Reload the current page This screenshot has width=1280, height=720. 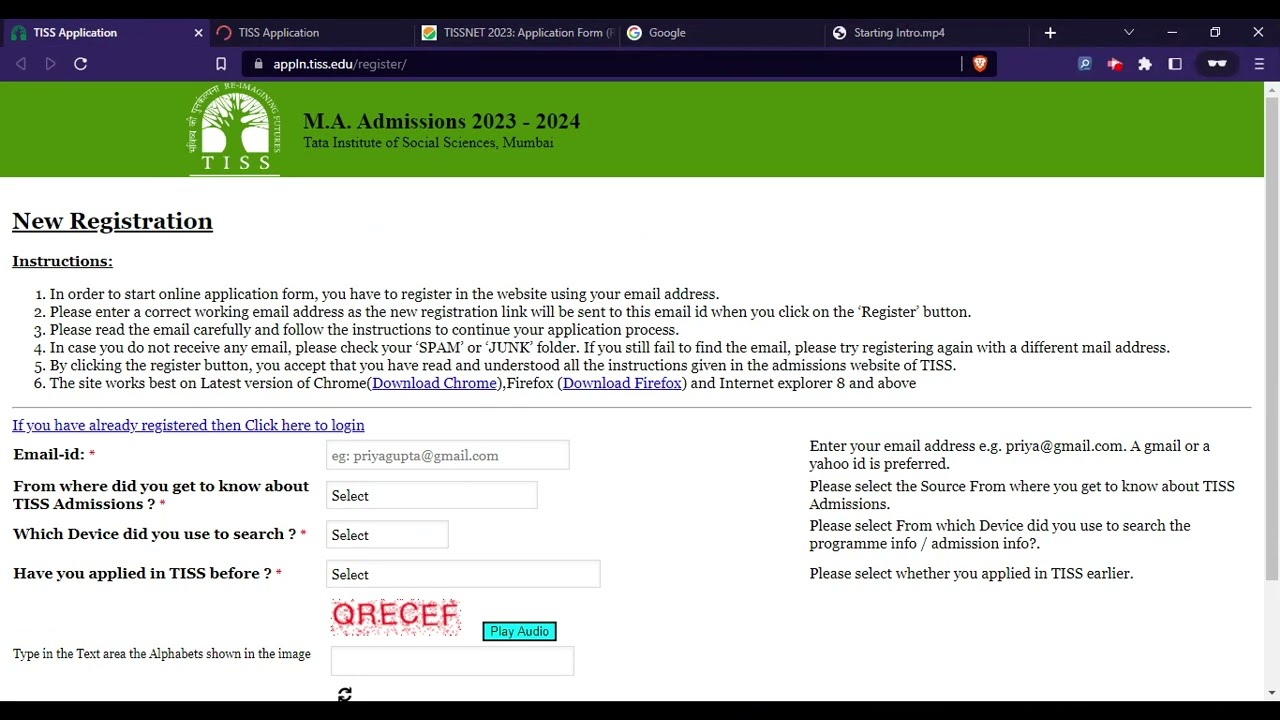pos(81,64)
